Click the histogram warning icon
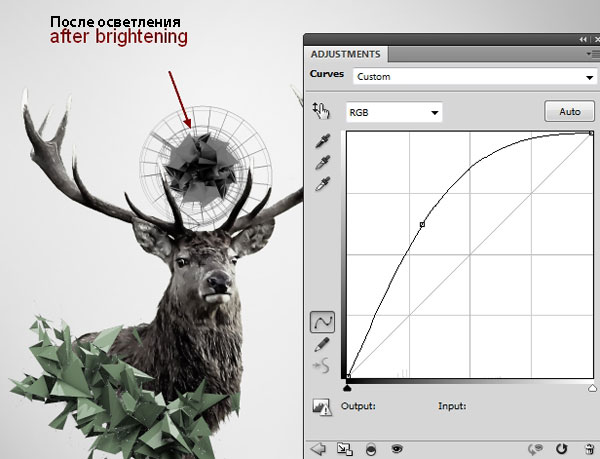The height and width of the screenshot is (459, 600). click(x=322, y=407)
